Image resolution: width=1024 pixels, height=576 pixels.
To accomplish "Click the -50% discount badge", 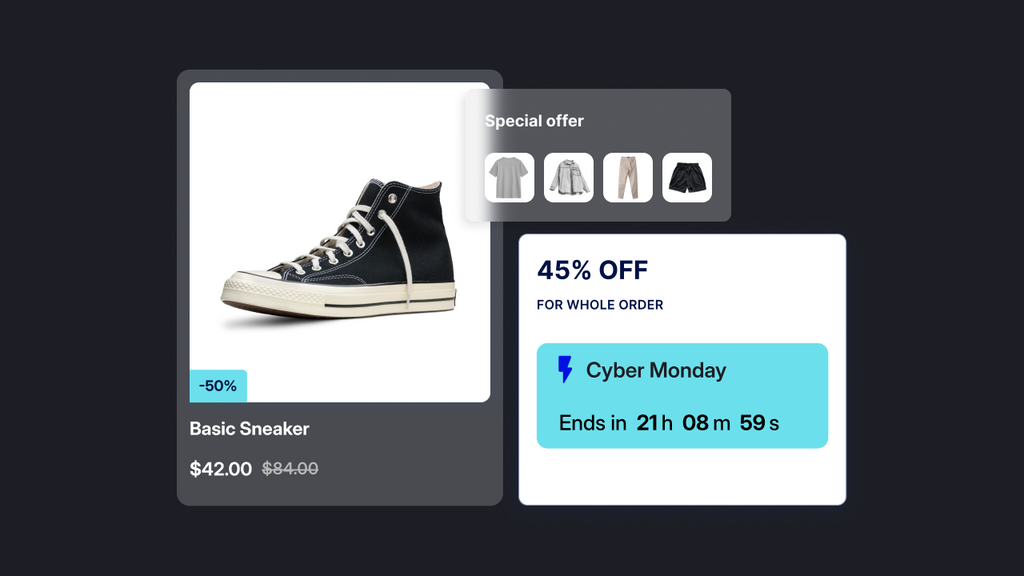I will pos(218,386).
